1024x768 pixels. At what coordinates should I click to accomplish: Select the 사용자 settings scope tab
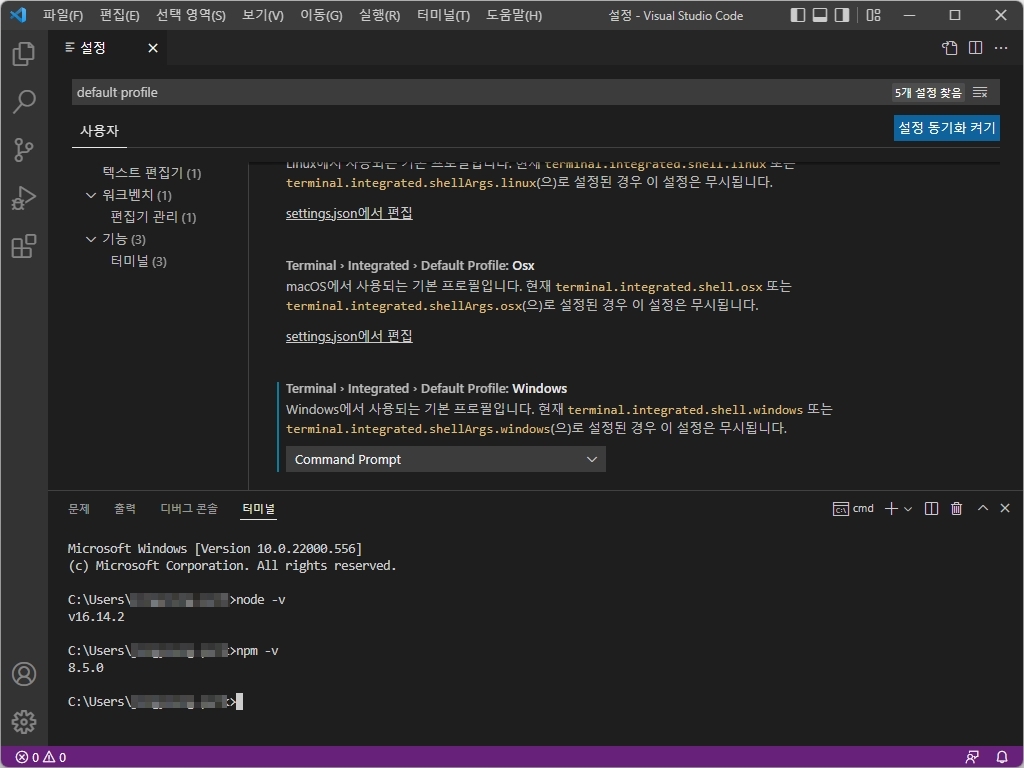(99, 131)
